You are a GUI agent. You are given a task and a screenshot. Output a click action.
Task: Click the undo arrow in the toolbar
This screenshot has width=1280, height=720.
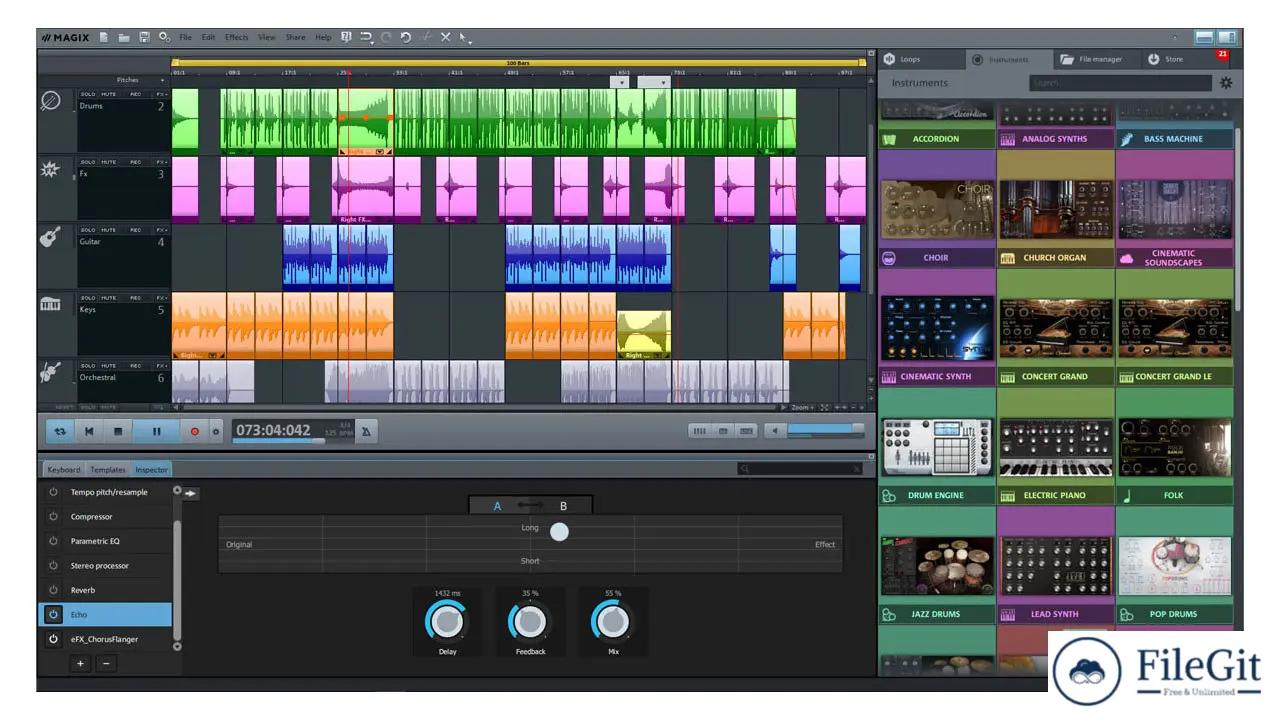tap(405, 37)
